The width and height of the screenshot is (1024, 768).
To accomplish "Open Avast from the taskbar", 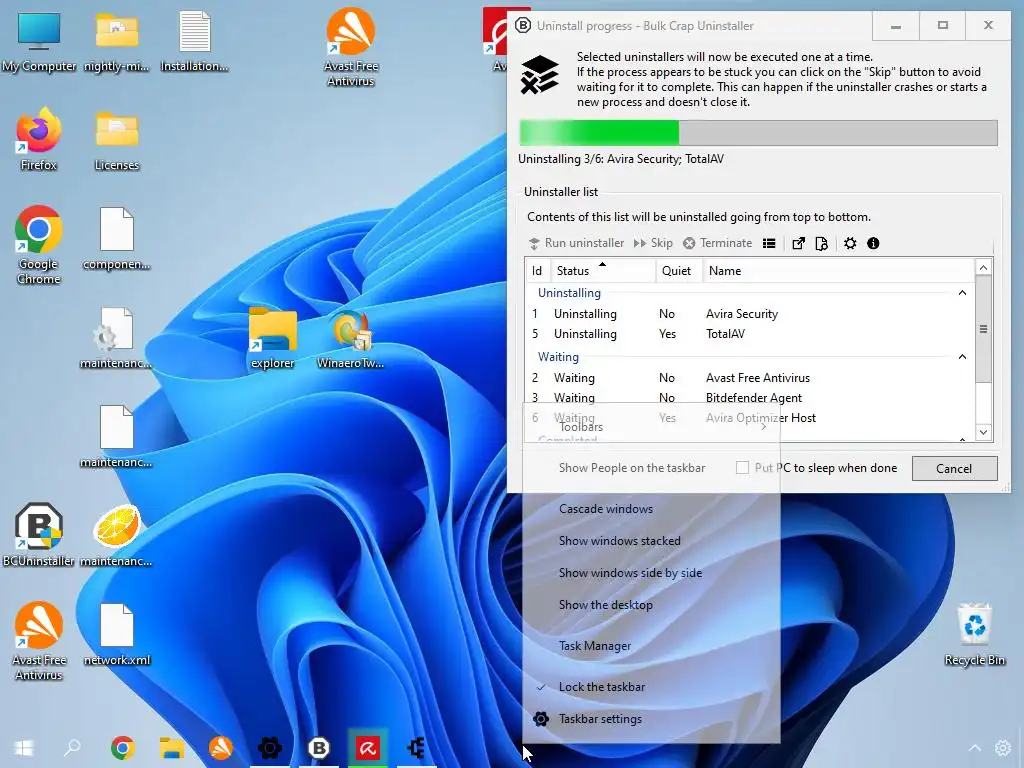I will (x=221, y=748).
